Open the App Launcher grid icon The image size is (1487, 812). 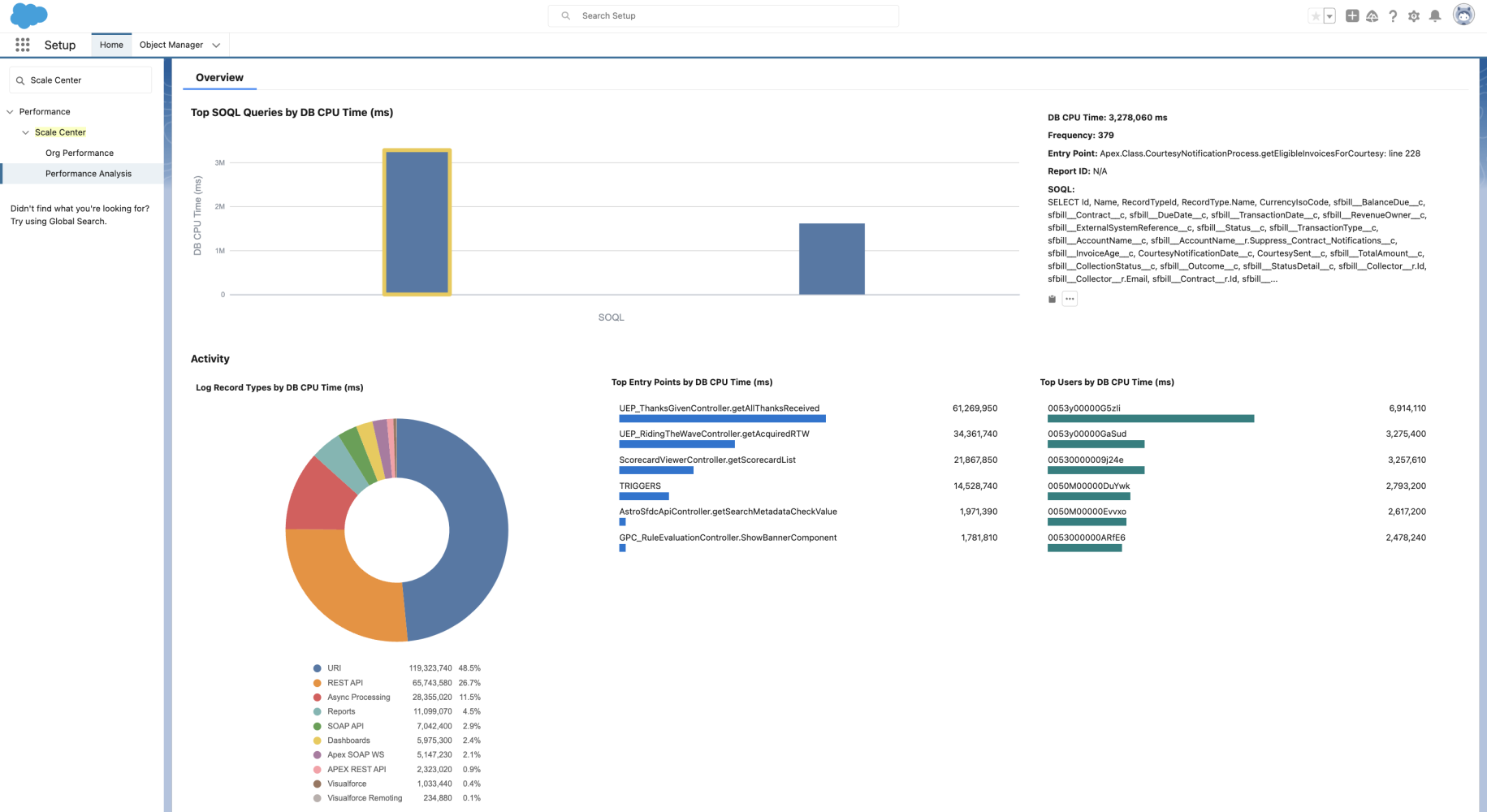(x=23, y=45)
